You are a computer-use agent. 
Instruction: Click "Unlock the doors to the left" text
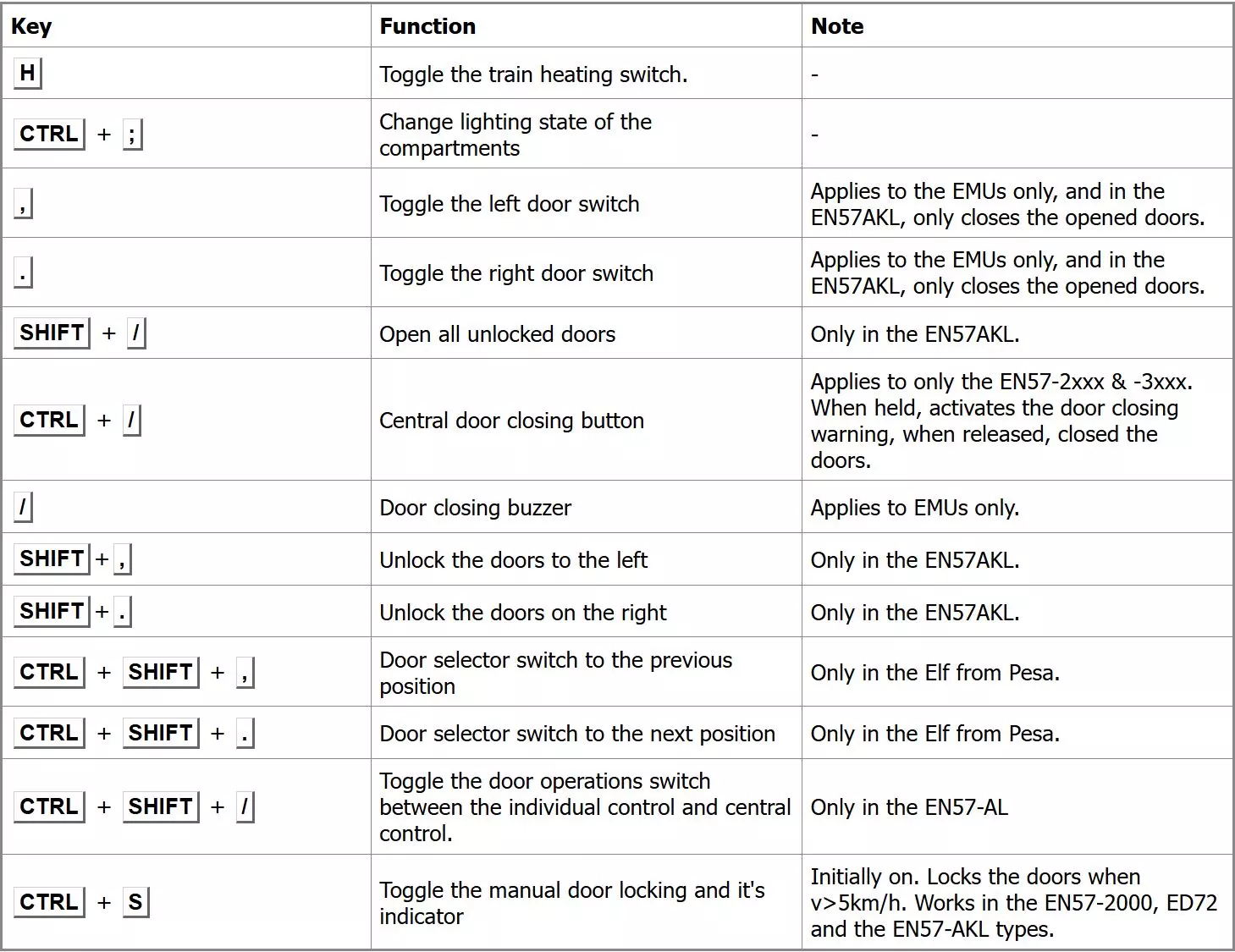[x=513, y=560]
